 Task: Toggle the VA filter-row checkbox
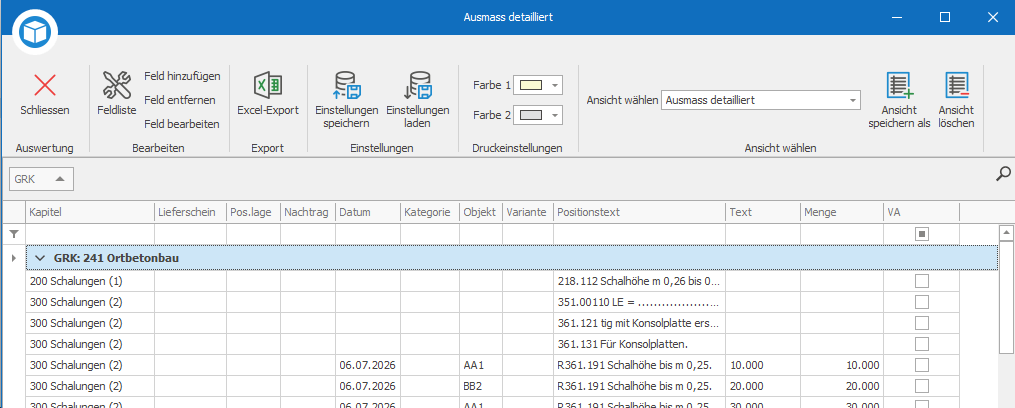(x=922, y=234)
